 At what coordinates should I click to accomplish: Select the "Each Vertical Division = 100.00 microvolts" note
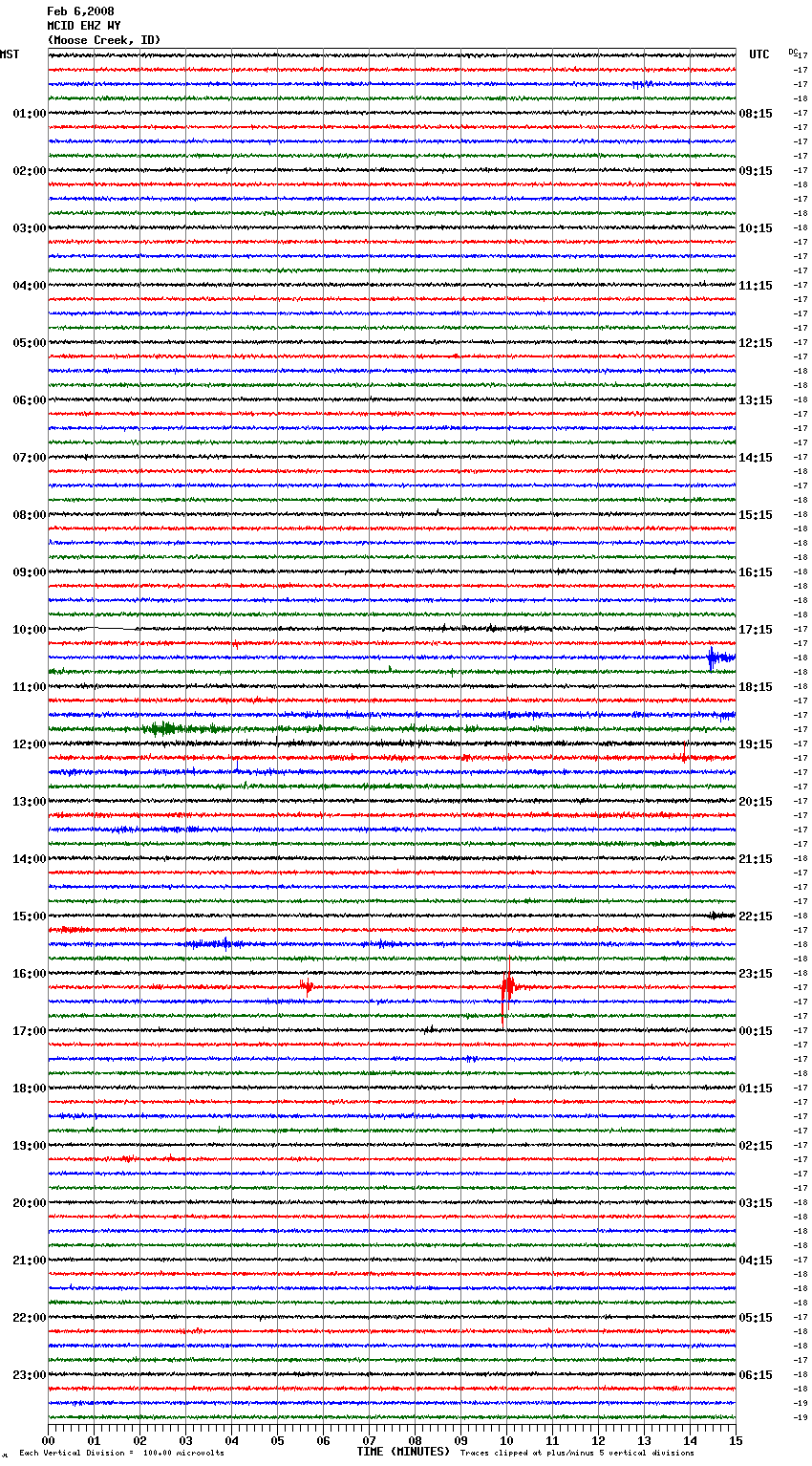pyautogui.click(x=122, y=1453)
